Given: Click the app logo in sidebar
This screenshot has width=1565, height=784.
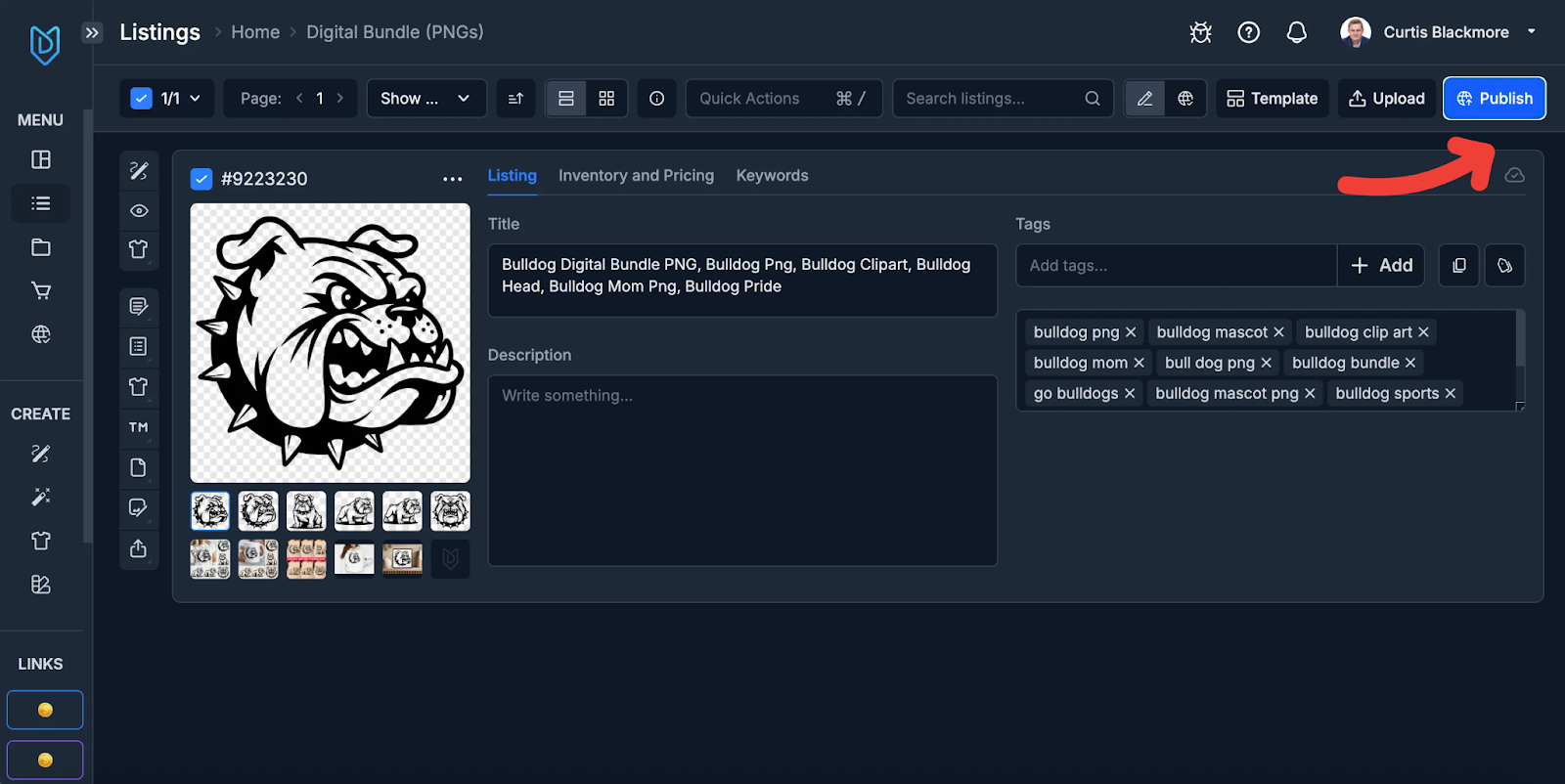Looking at the screenshot, I should (x=45, y=45).
